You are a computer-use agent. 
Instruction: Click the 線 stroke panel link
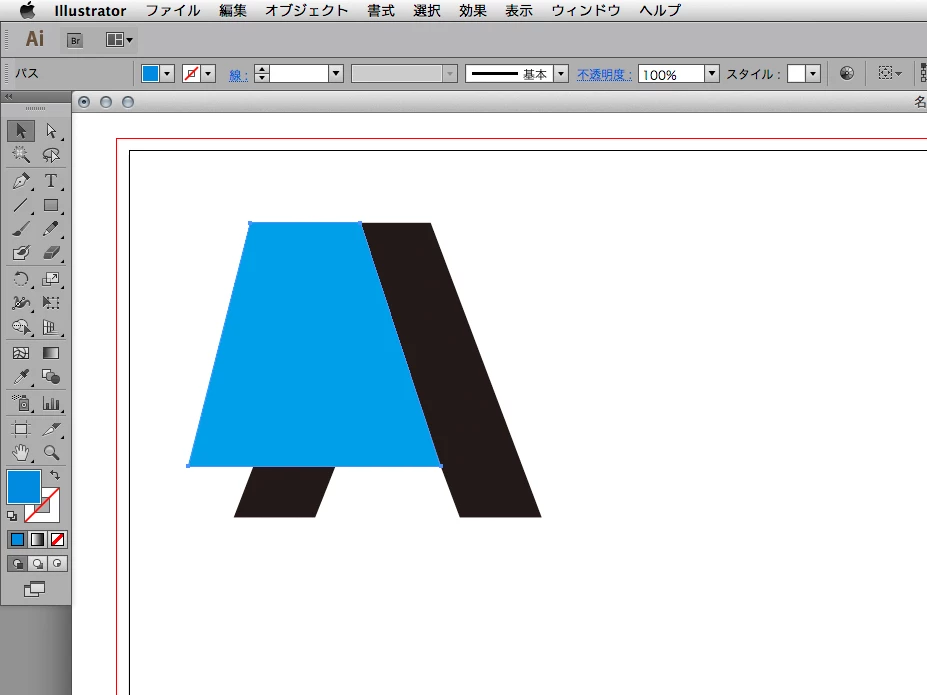coord(238,75)
